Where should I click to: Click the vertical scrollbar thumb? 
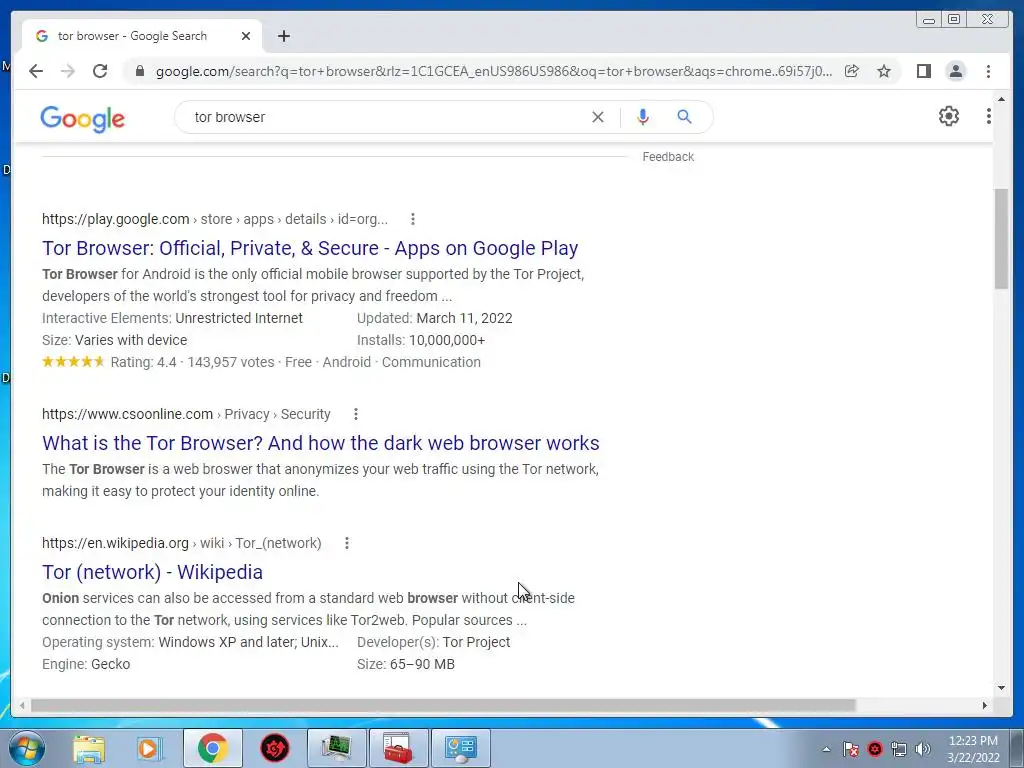[1001, 238]
